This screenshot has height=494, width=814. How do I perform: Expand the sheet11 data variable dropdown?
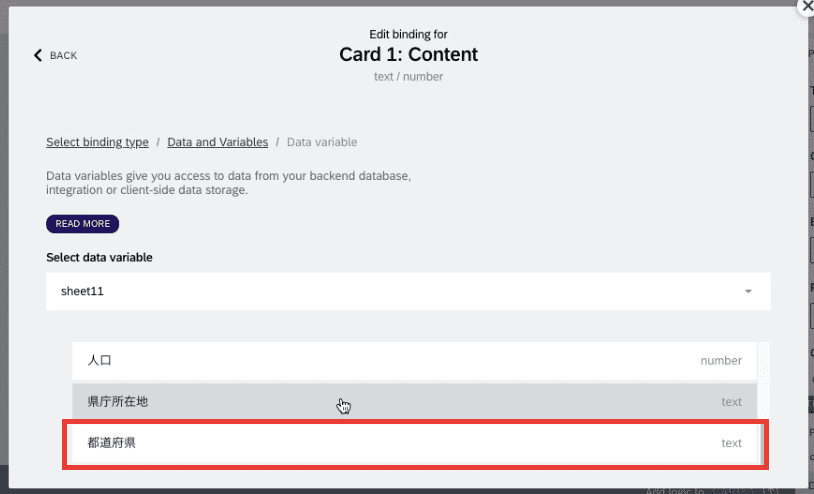(408, 292)
